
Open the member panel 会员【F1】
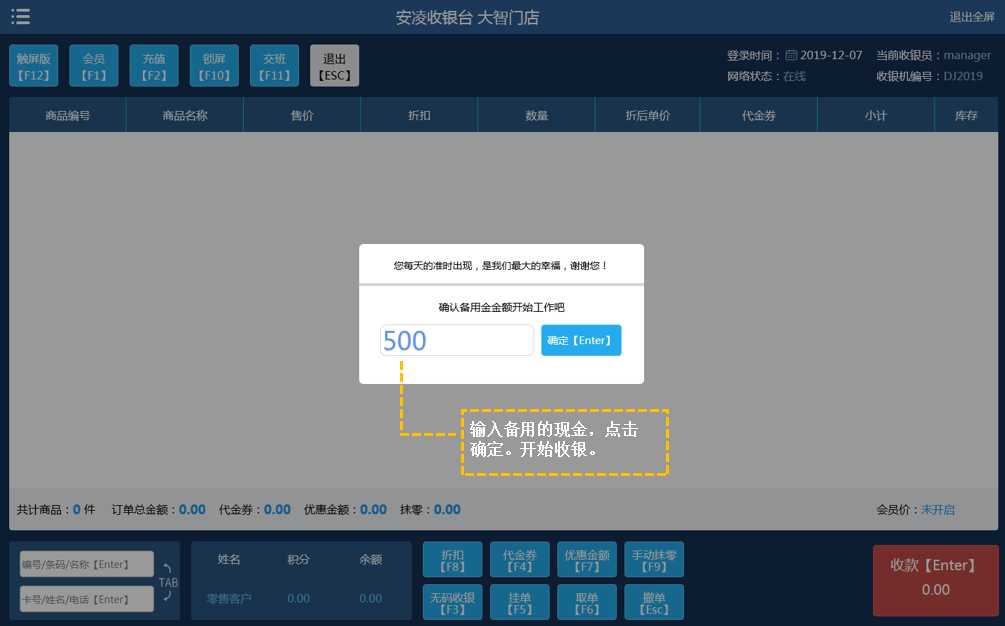[x=93, y=65]
